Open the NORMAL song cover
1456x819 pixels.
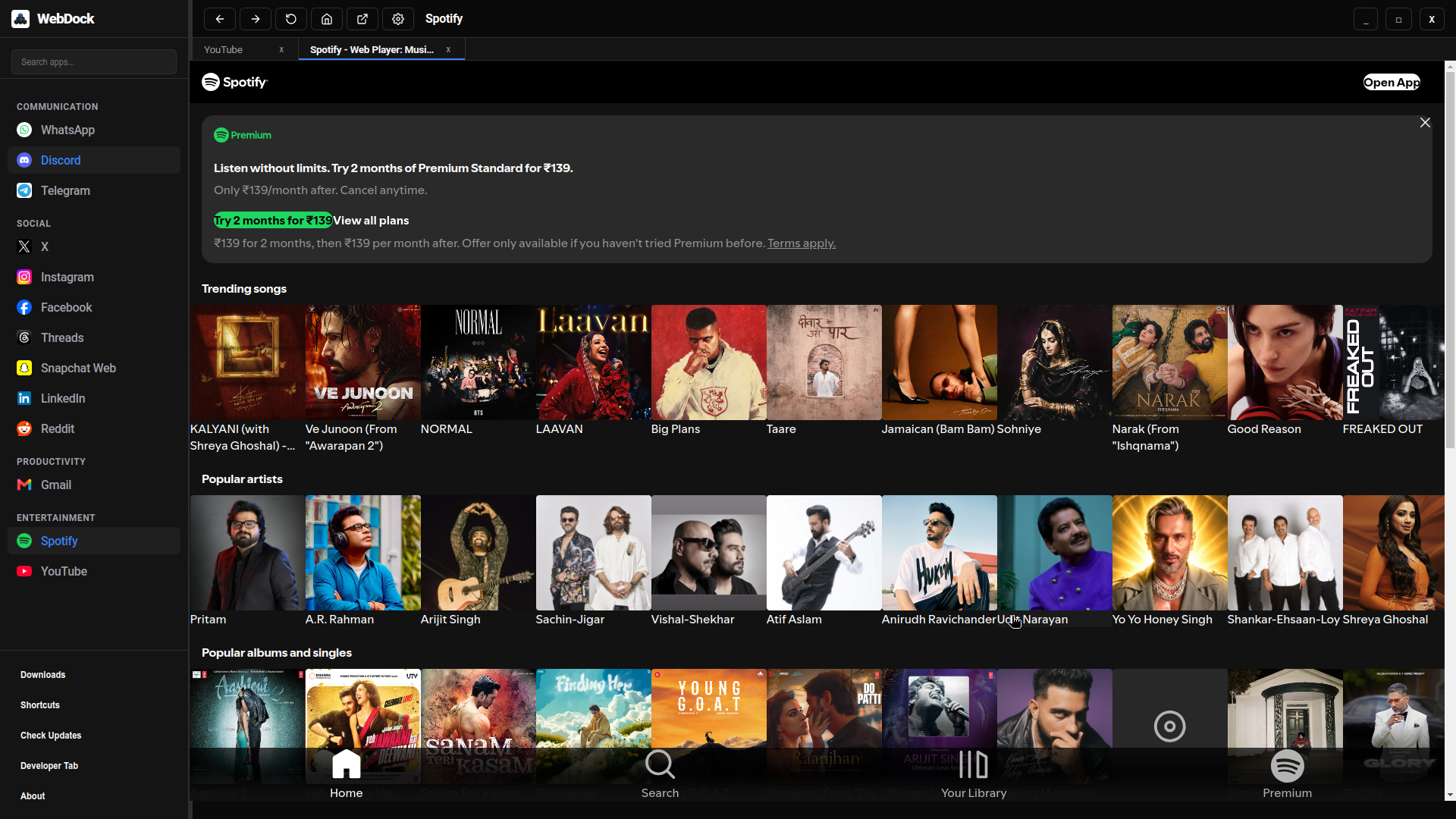478,362
